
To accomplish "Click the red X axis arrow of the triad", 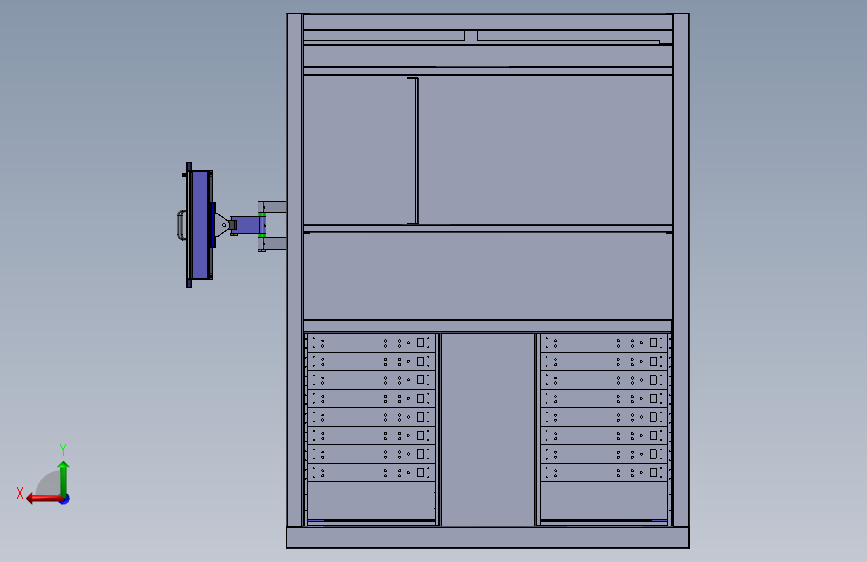I will point(43,499).
